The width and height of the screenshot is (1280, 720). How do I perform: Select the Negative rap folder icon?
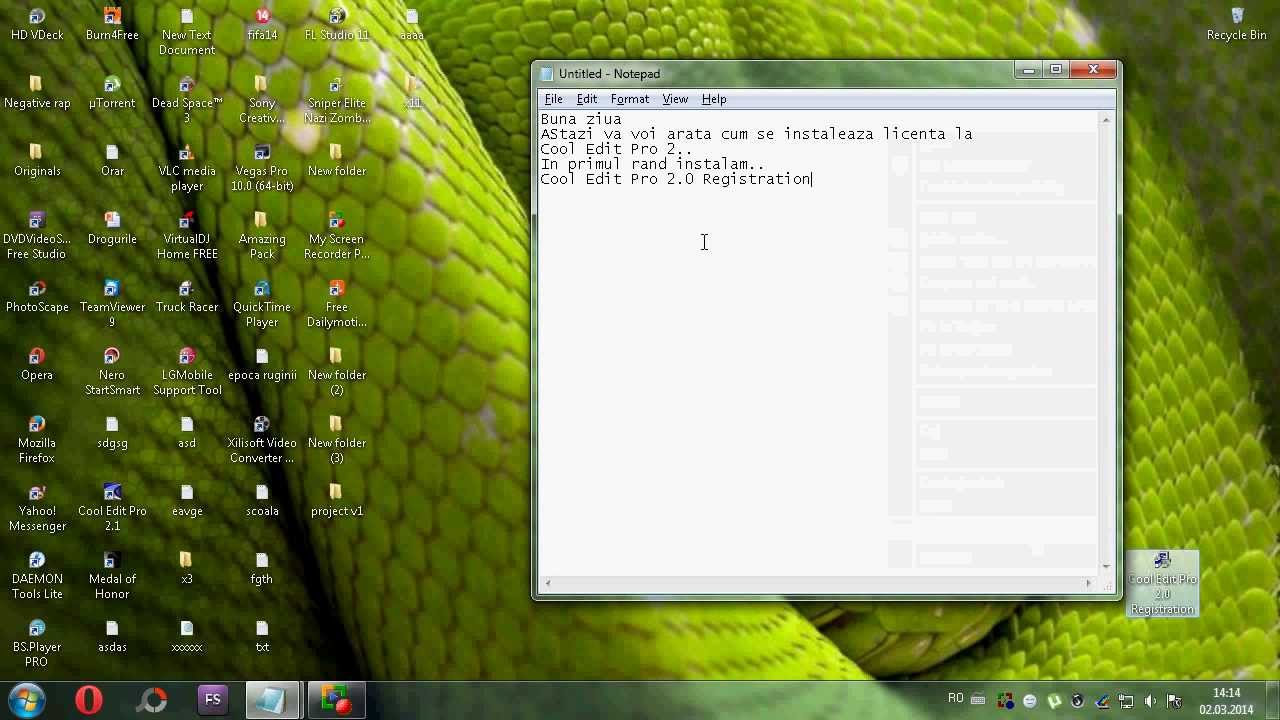tap(37, 93)
